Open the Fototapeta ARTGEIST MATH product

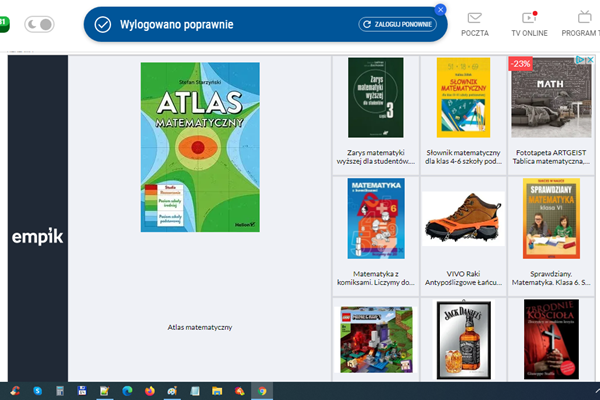[x=550, y=98]
